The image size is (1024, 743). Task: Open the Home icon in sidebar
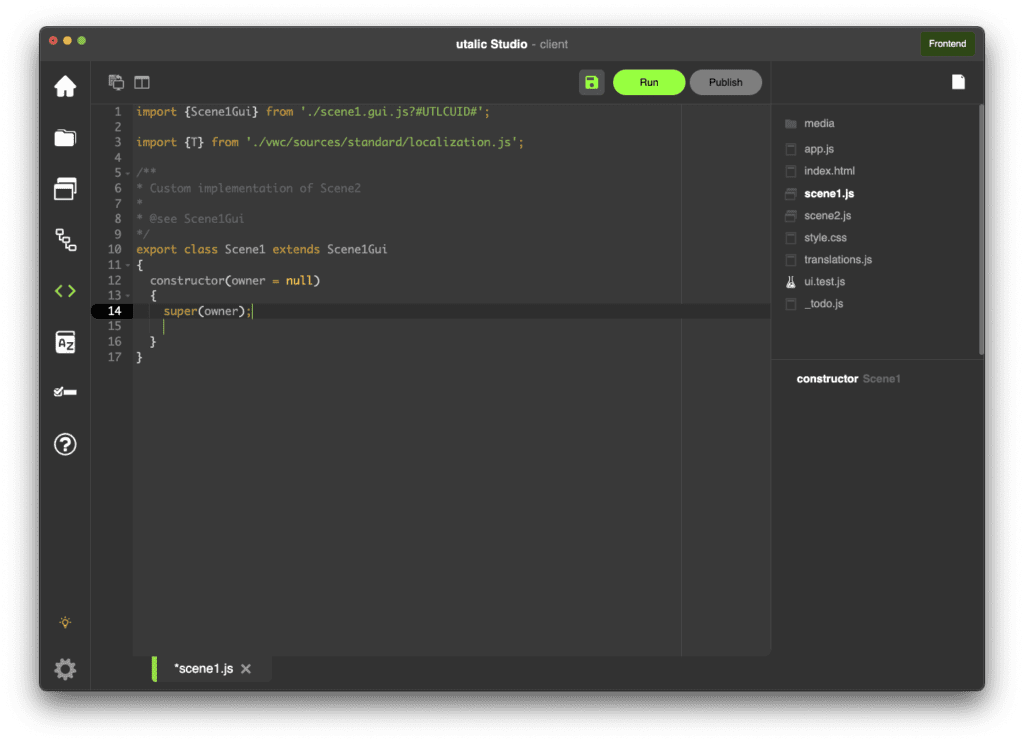(x=65, y=87)
